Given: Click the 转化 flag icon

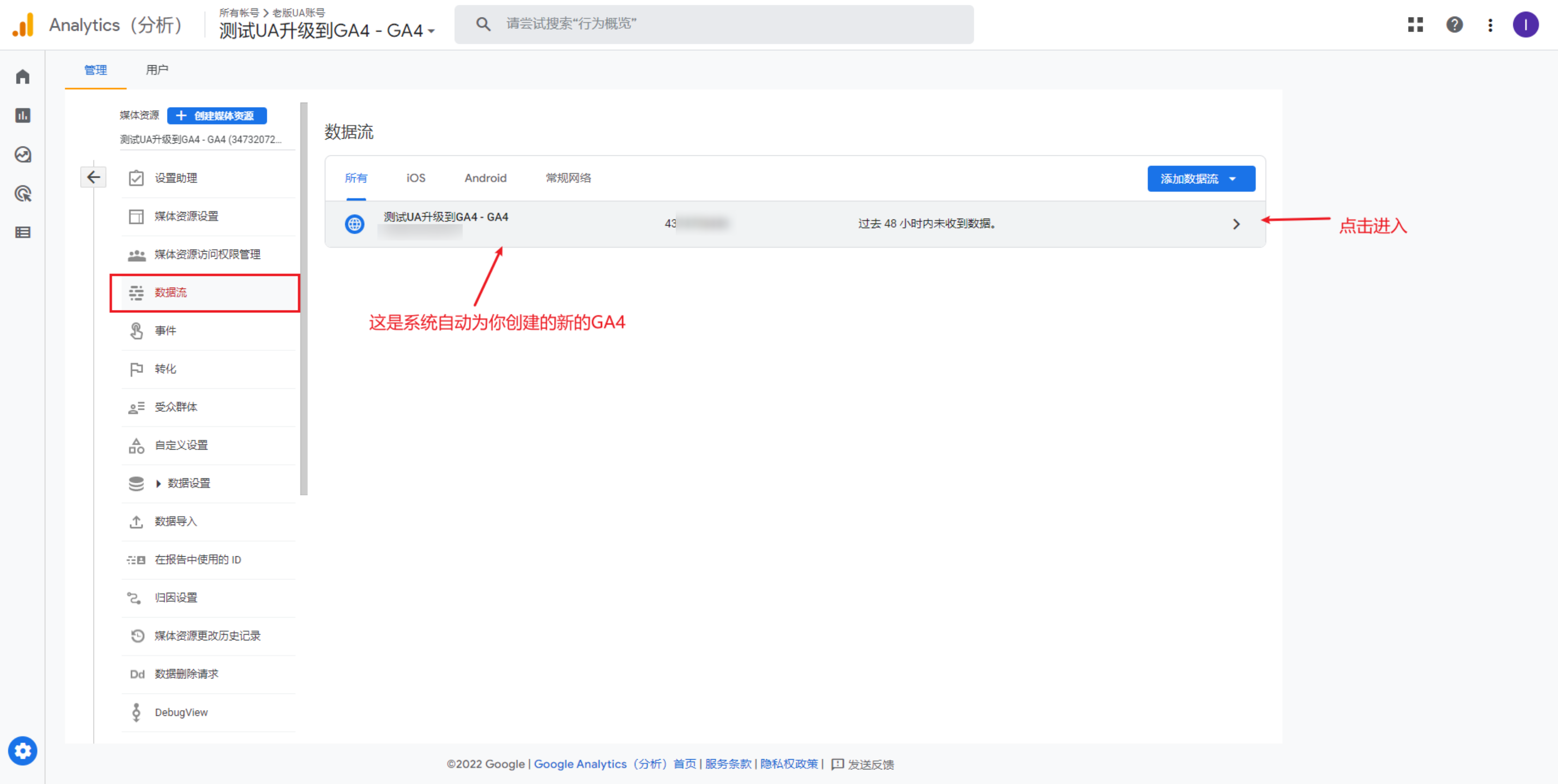Looking at the screenshot, I should (x=136, y=369).
